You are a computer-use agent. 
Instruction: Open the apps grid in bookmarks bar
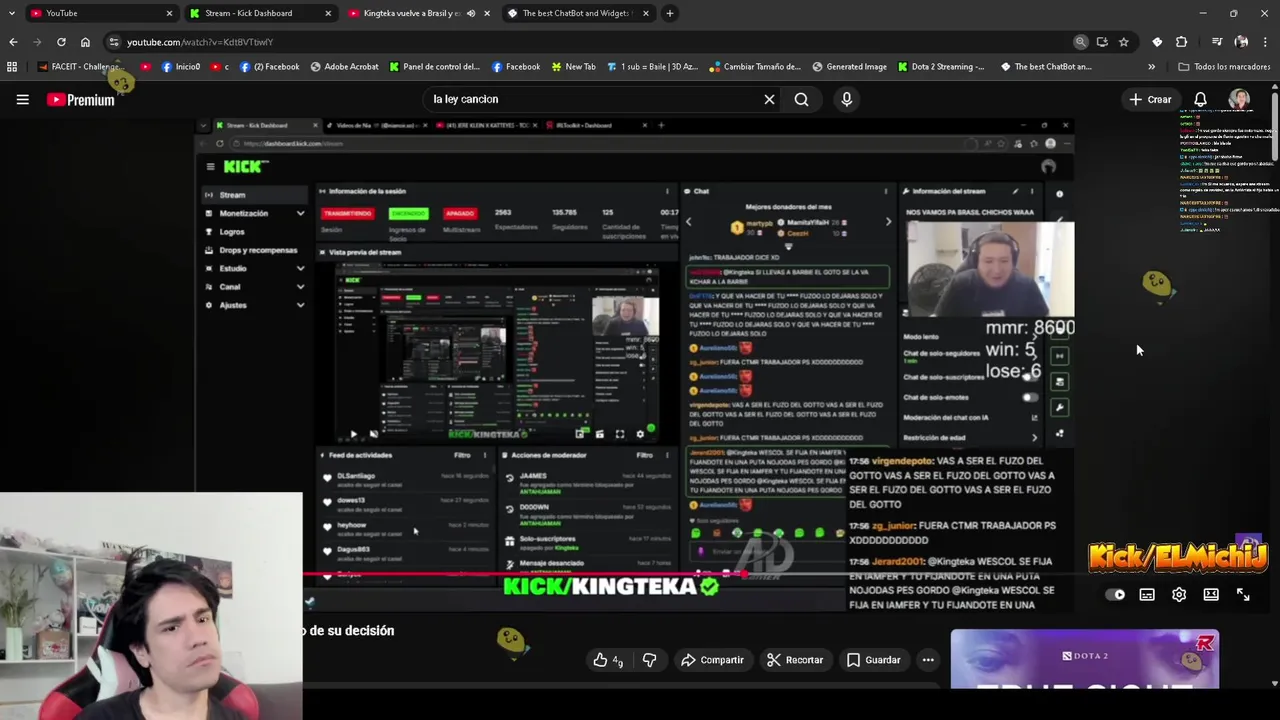[x=12, y=67]
